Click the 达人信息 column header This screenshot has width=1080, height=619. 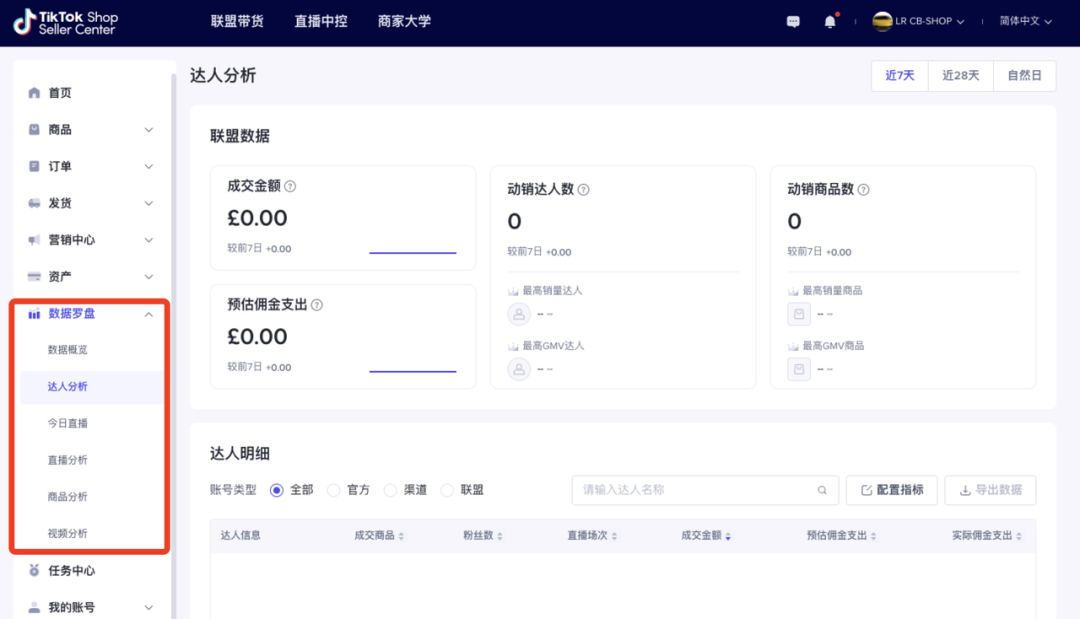pos(240,536)
